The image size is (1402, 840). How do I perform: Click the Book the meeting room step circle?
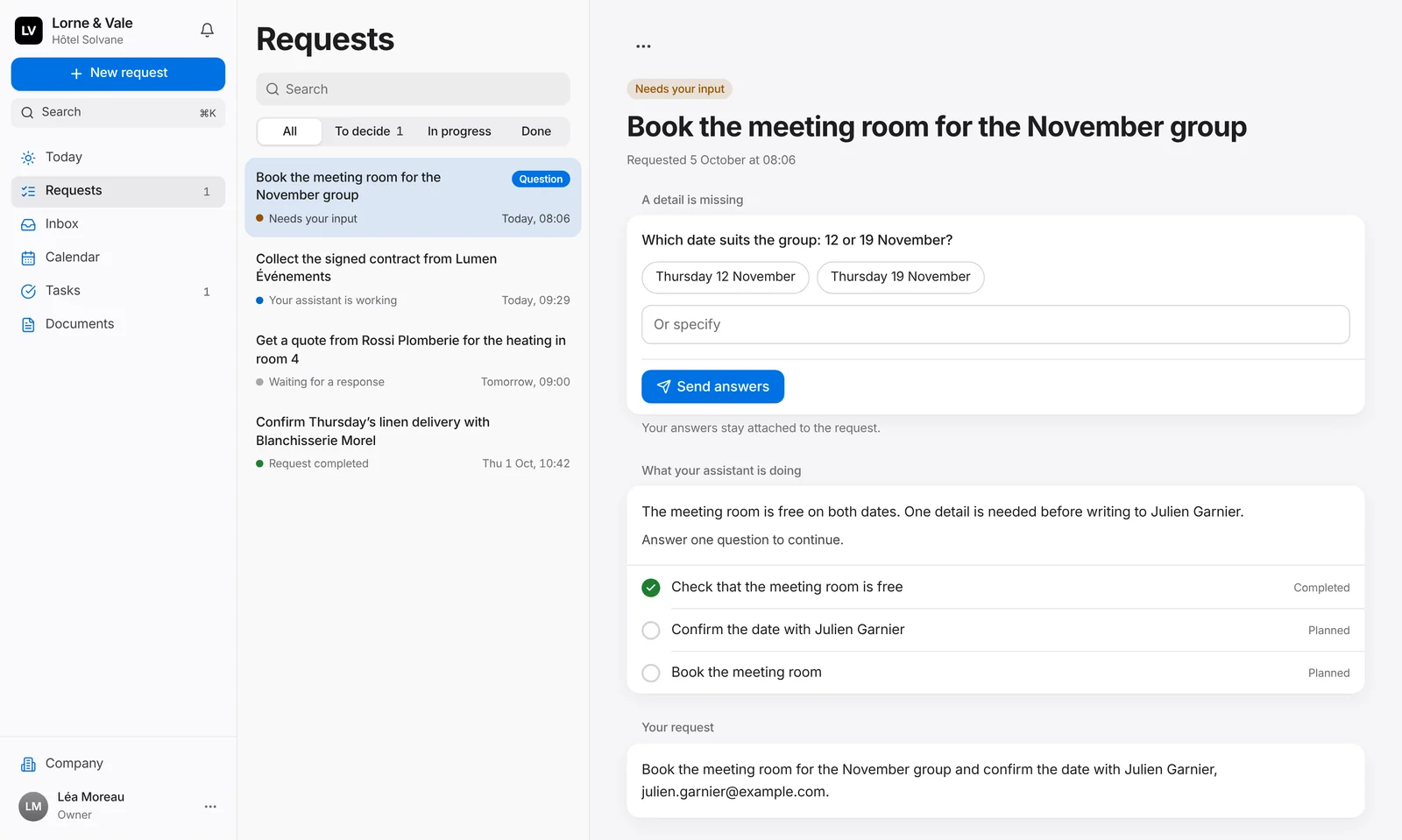(x=651, y=673)
